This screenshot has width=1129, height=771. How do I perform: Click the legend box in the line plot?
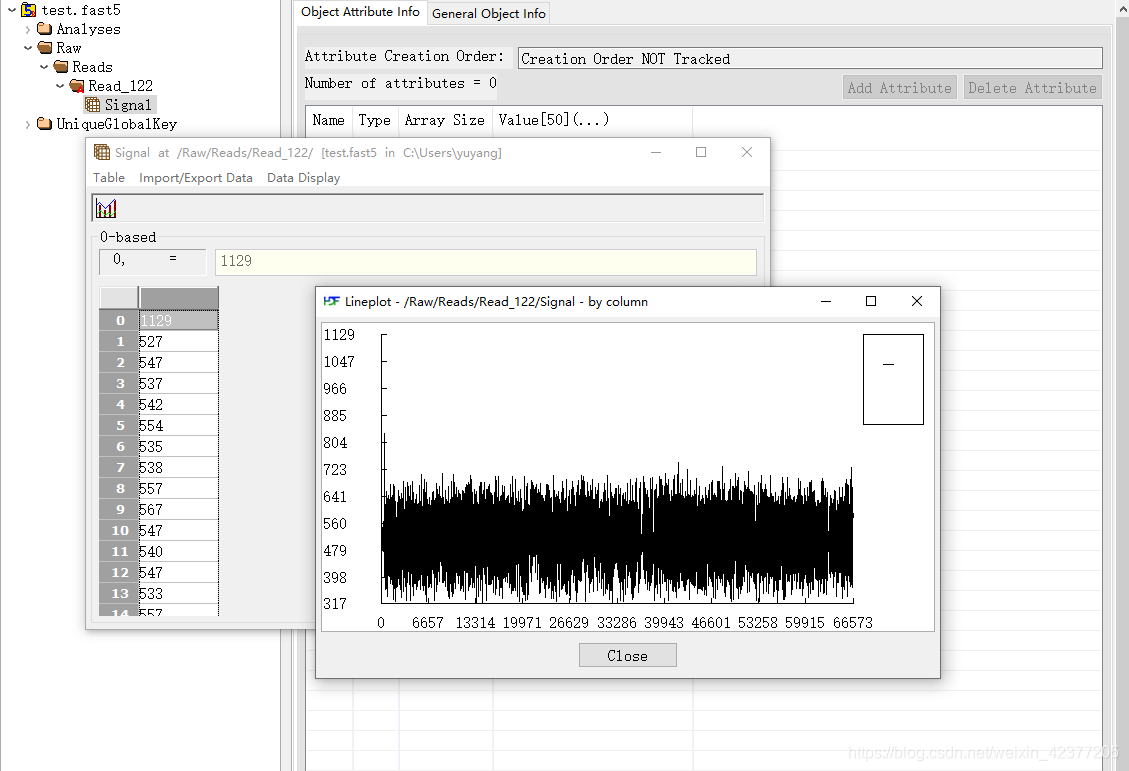click(893, 379)
